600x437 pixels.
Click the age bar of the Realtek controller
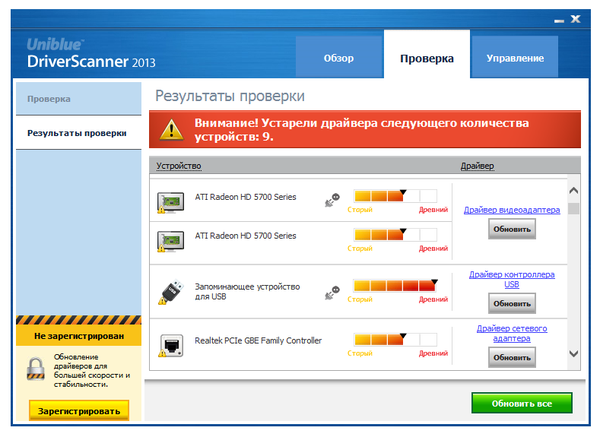point(395,339)
